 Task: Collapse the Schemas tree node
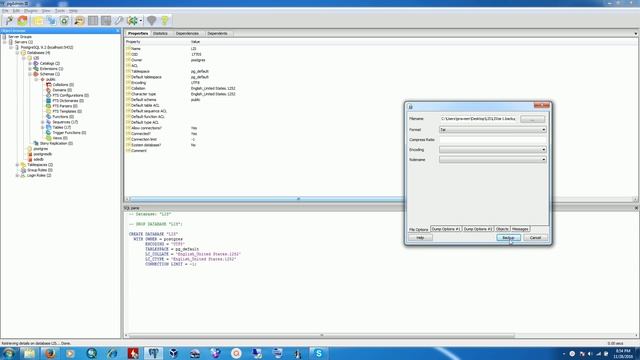tap(30, 74)
